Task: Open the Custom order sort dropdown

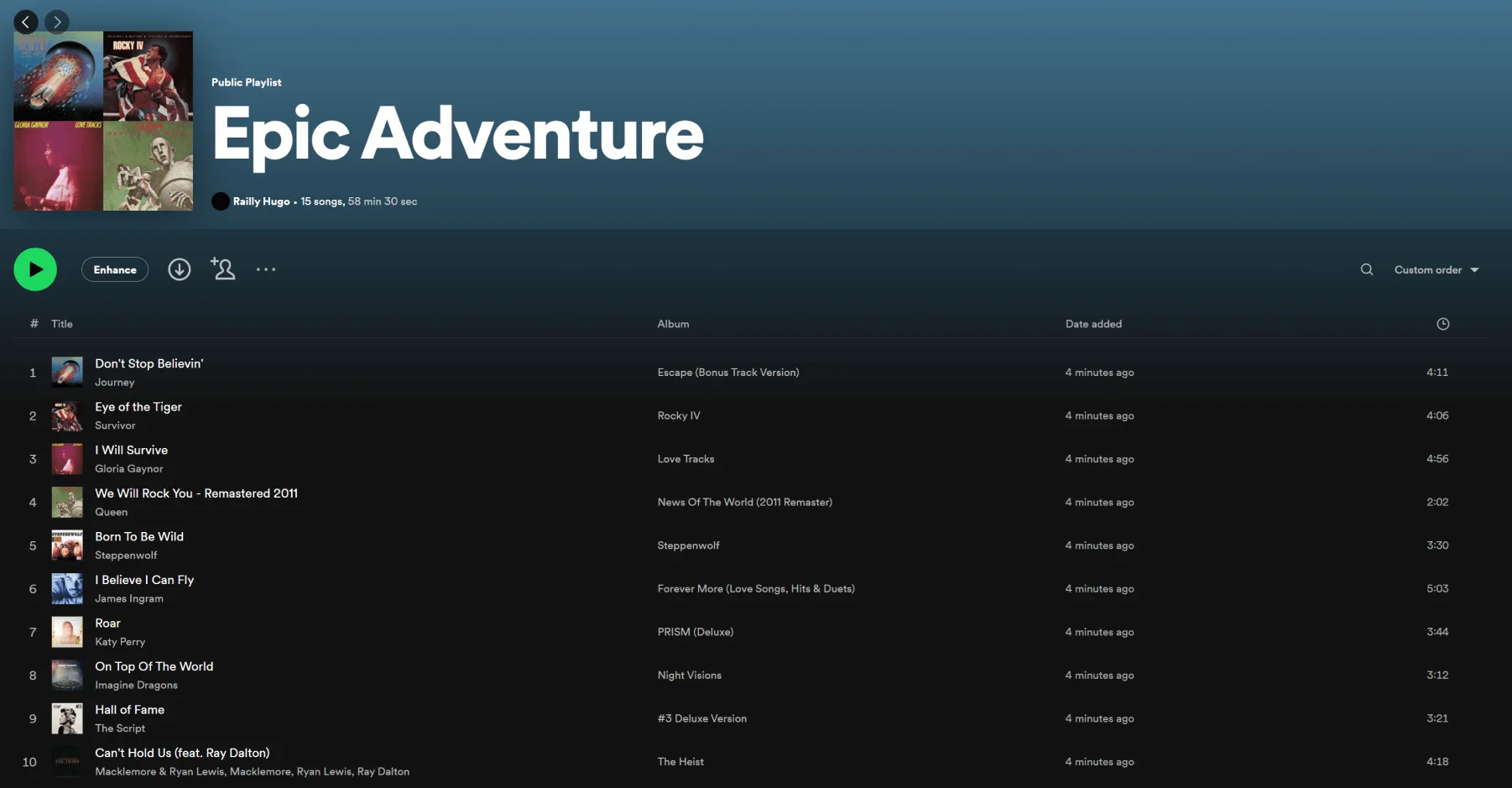Action: click(1436, 269)
